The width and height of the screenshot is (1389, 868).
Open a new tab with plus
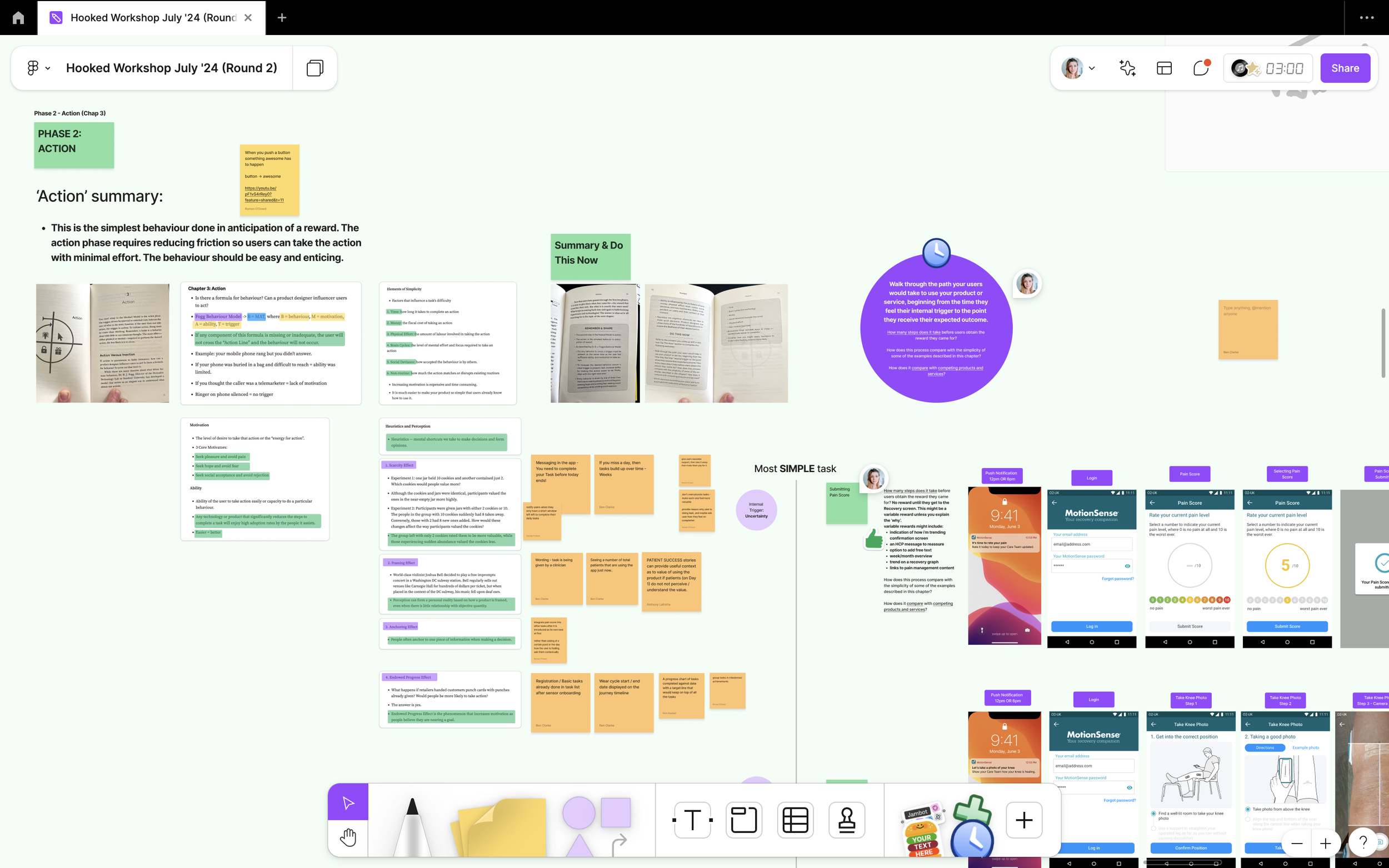pyautogui.click(x=281, y=18)
